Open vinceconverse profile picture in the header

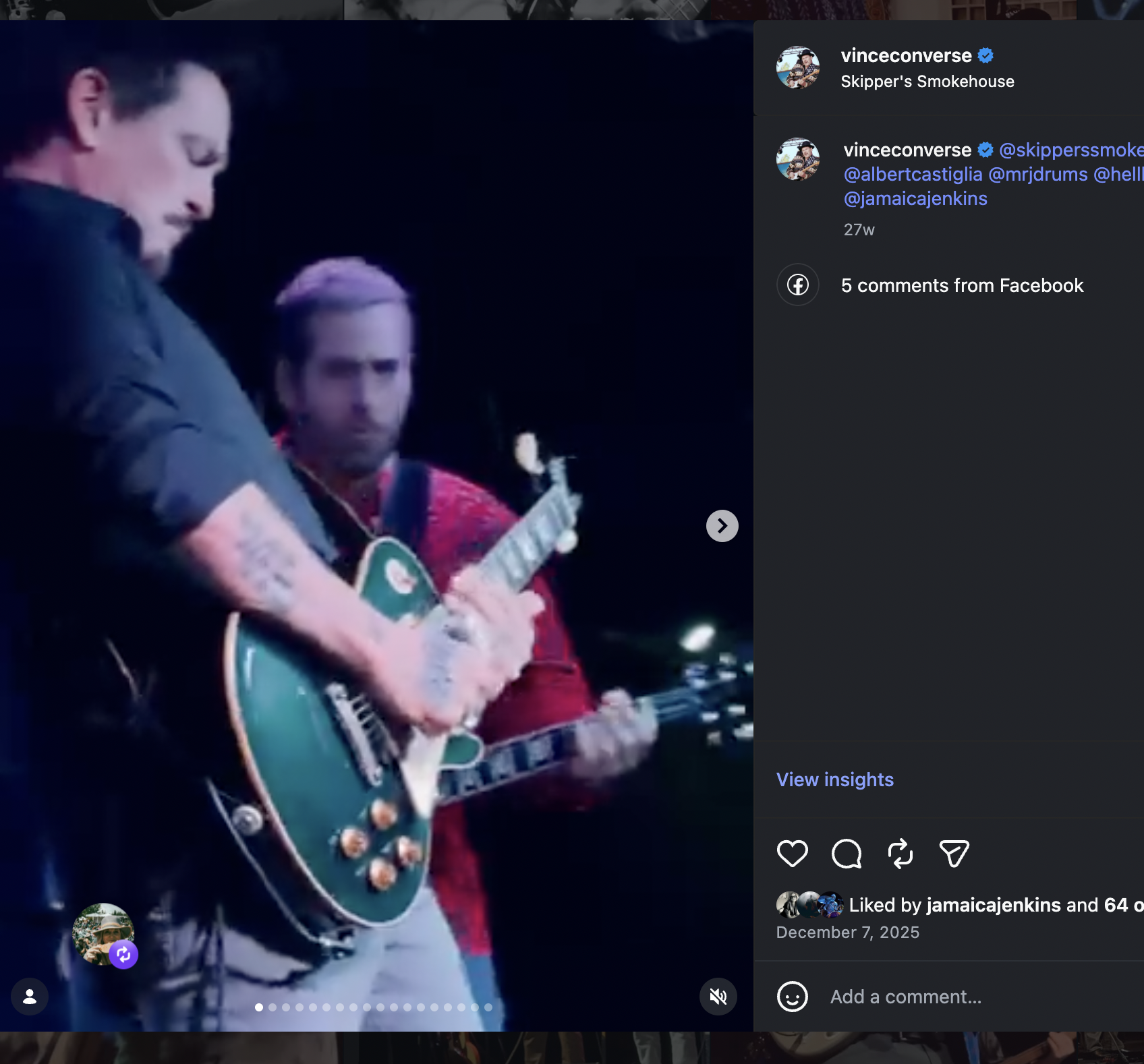click(x=798, y=67)
